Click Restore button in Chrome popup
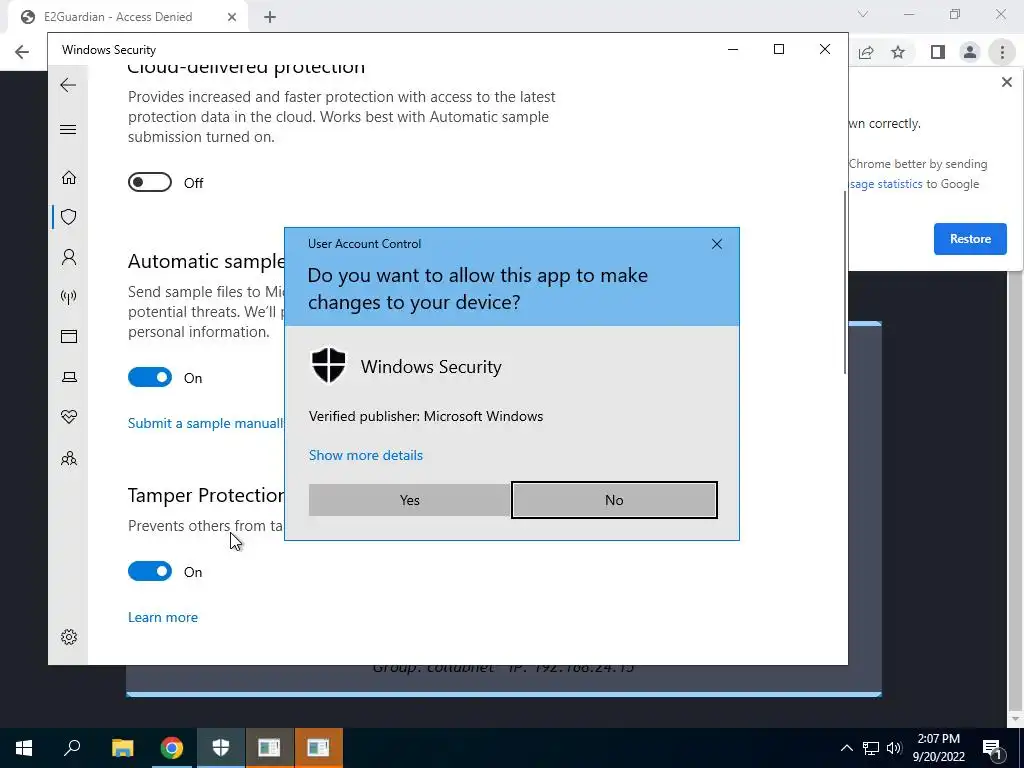The image size is (1024, 768). [x=970, y=239]
